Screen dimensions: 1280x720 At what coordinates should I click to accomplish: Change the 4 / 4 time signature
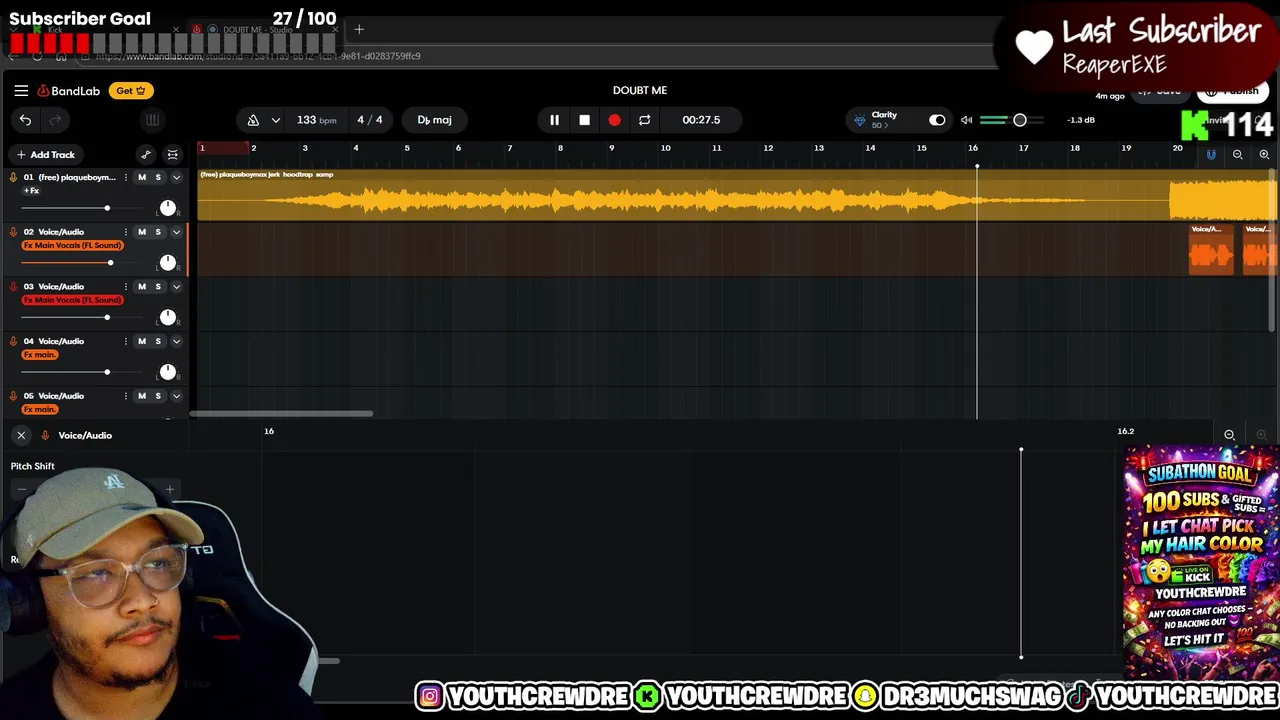(370, 120)
